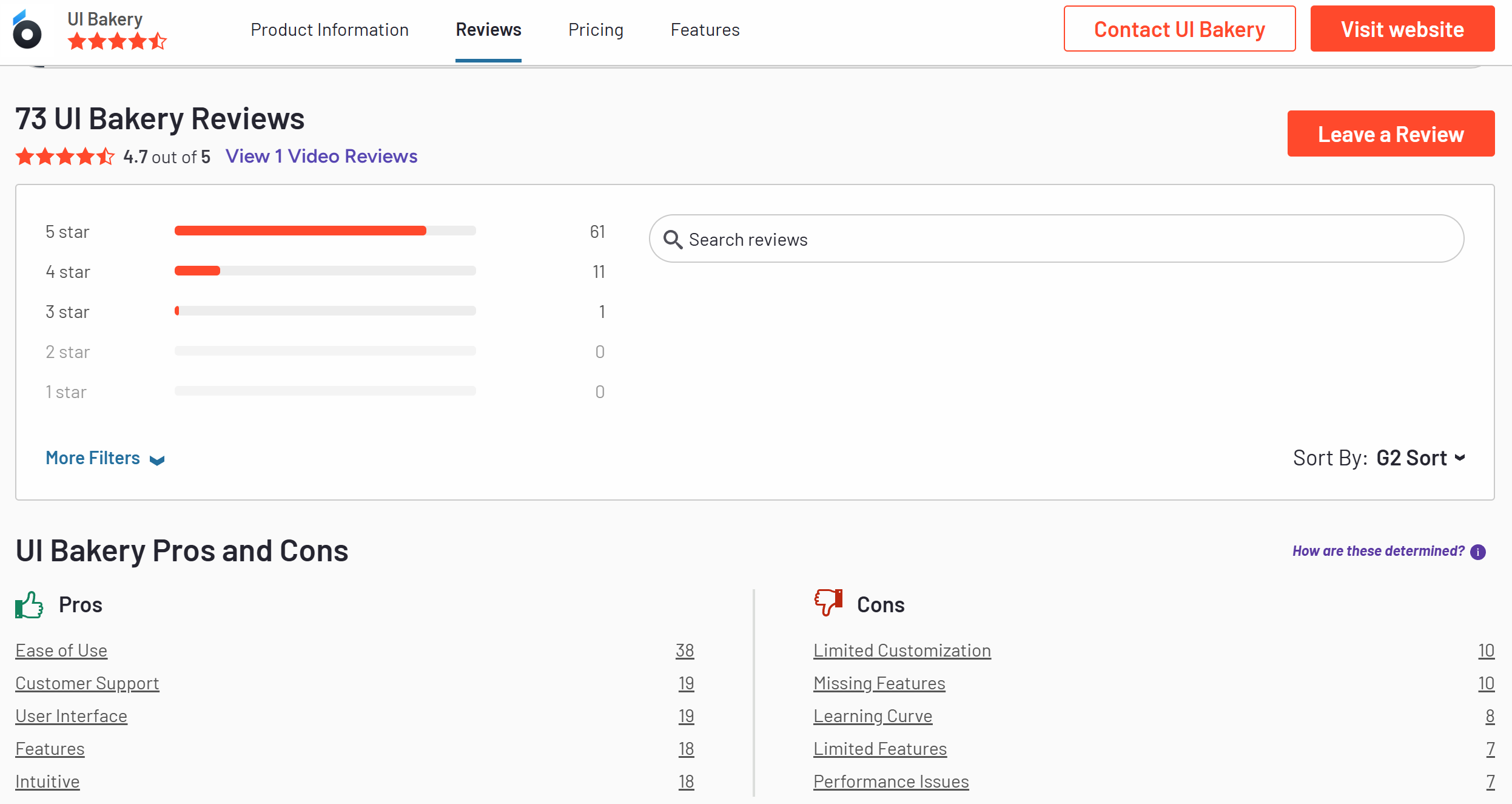Open the Performance Issues con link
The image size is (1512, 804).
(x=891, y=782)
